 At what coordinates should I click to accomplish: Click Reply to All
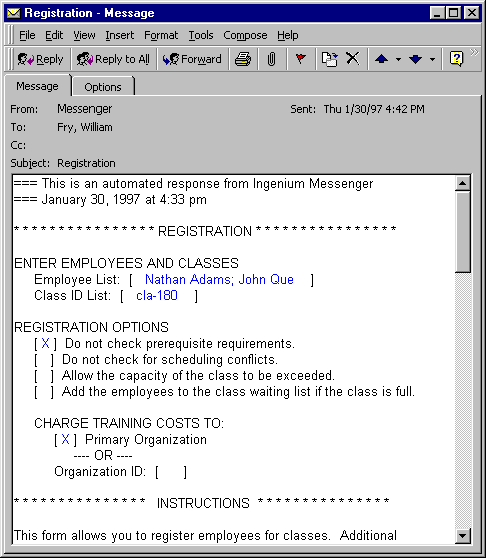pyautogui.click(x=113, y=59)
